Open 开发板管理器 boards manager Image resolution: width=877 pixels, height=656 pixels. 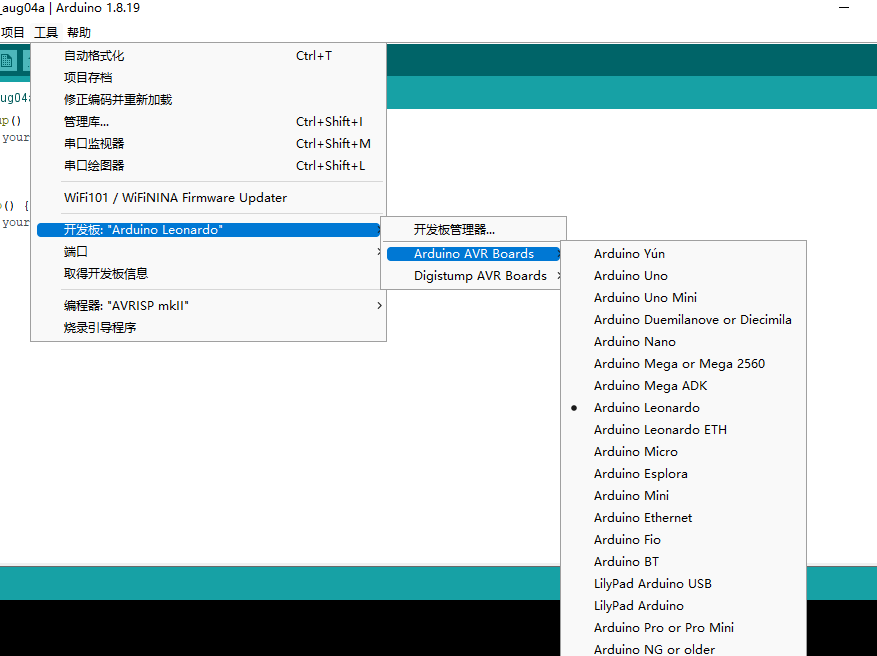[454, 230]
